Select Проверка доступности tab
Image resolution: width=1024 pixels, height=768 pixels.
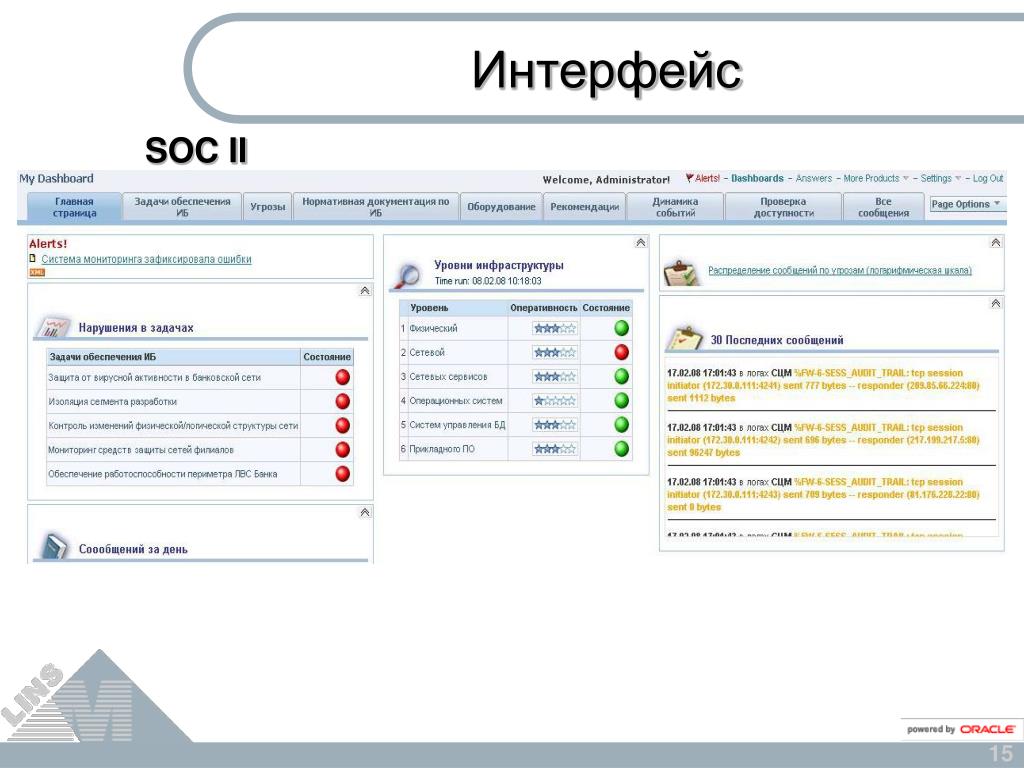click(x=783, y=207)
